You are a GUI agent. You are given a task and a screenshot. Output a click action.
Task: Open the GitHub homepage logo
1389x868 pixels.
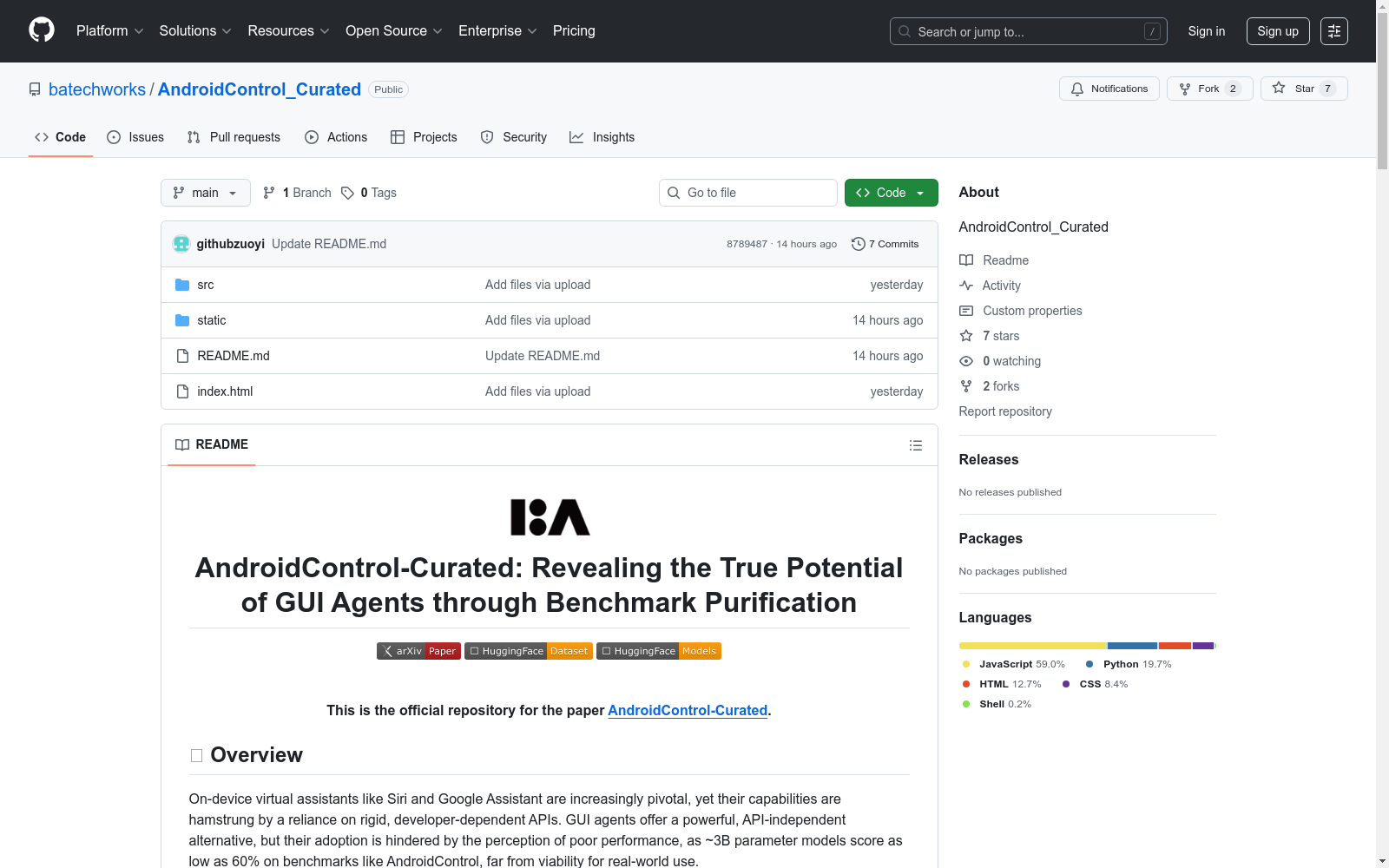click(x=42, y=30)
